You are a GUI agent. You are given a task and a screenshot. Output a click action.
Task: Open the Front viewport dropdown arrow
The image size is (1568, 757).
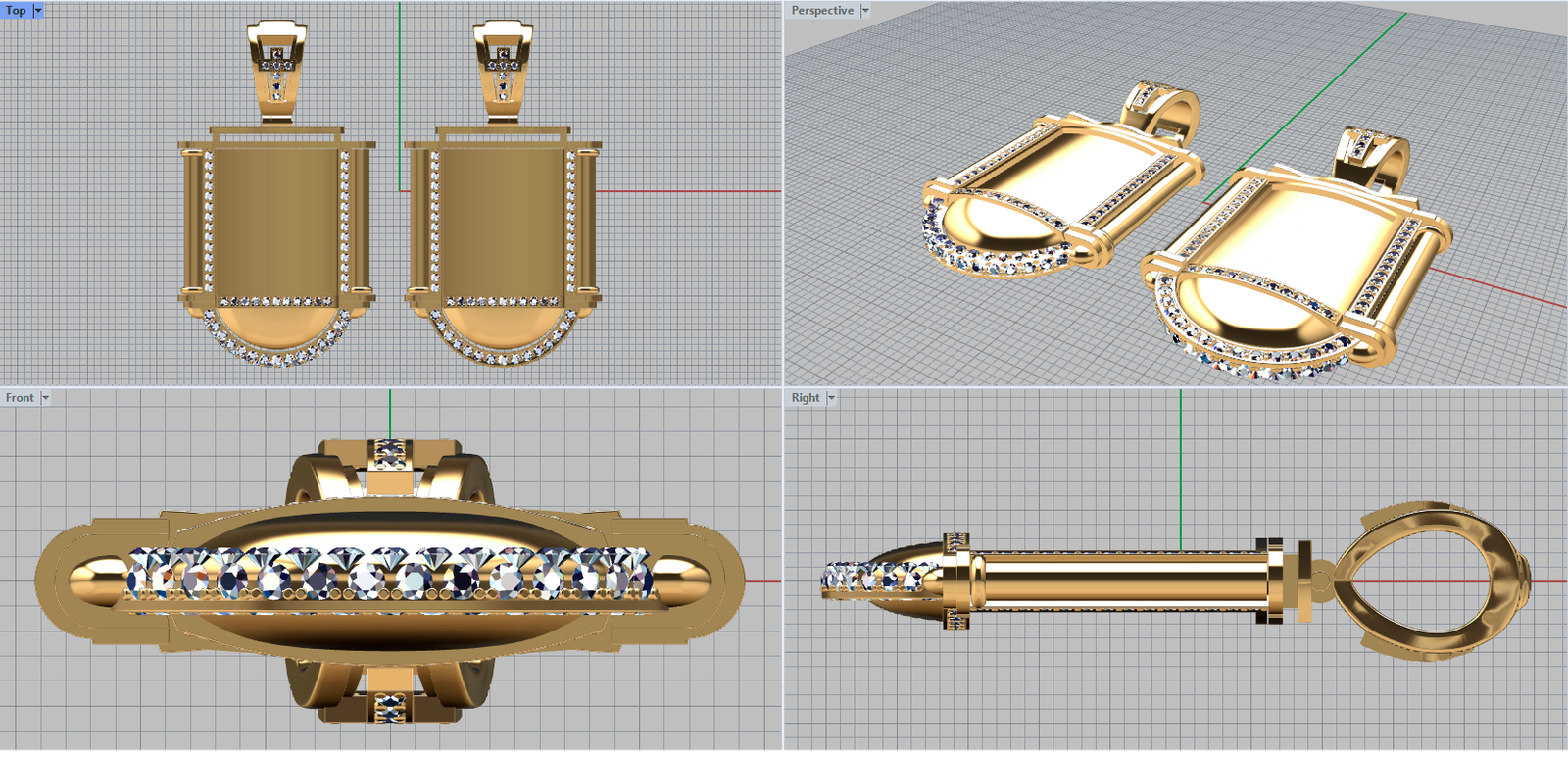pyautogui.click(x=45, y=398)
